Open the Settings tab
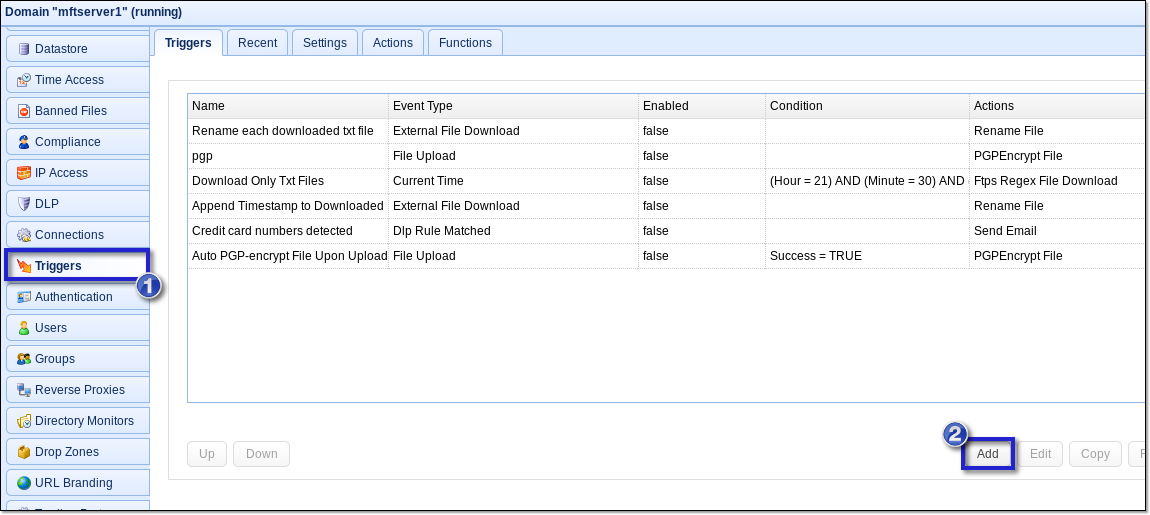 (x=324, y=43)
